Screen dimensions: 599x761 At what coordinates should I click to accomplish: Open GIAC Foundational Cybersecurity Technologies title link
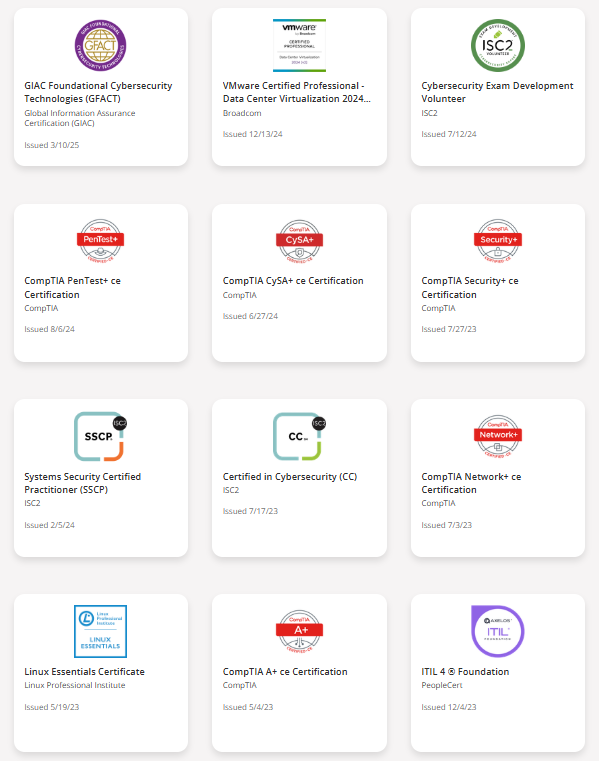tap(98, 92)
